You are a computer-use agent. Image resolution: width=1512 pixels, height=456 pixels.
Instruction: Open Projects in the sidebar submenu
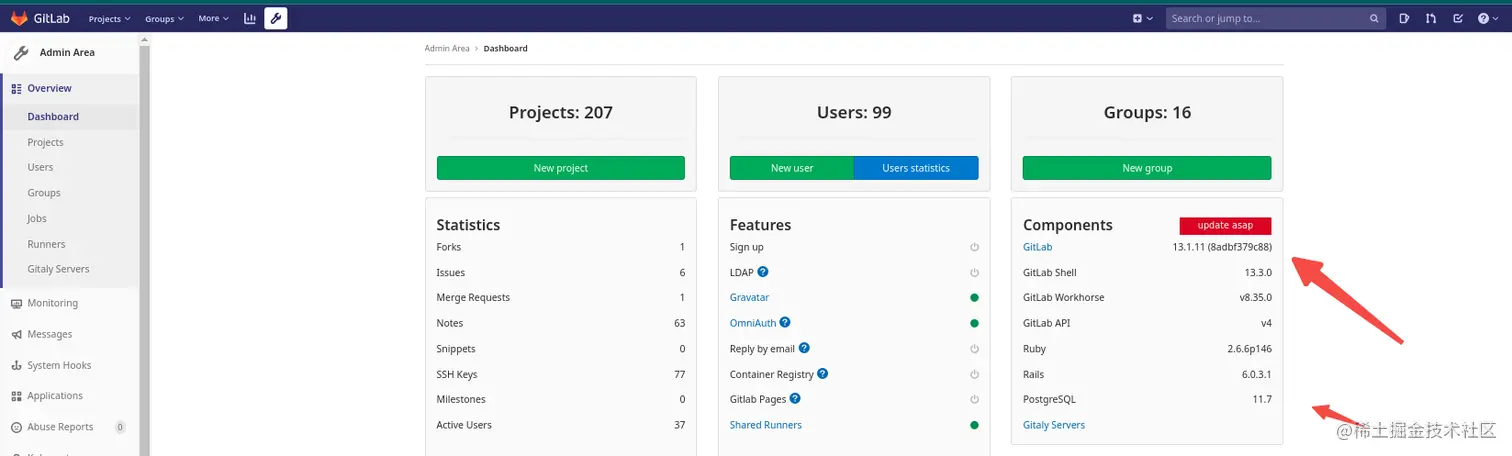click(x=46, y=142)
